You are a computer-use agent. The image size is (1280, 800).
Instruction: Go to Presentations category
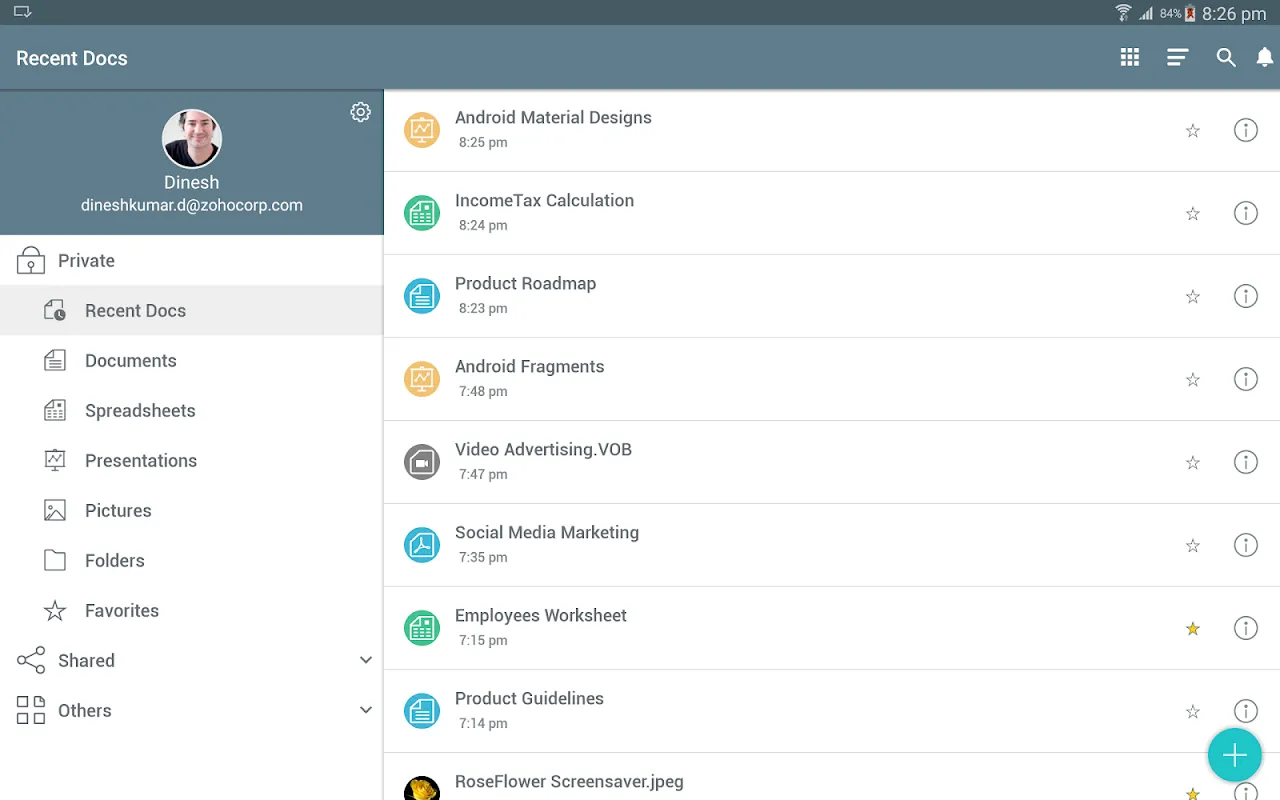141,461
